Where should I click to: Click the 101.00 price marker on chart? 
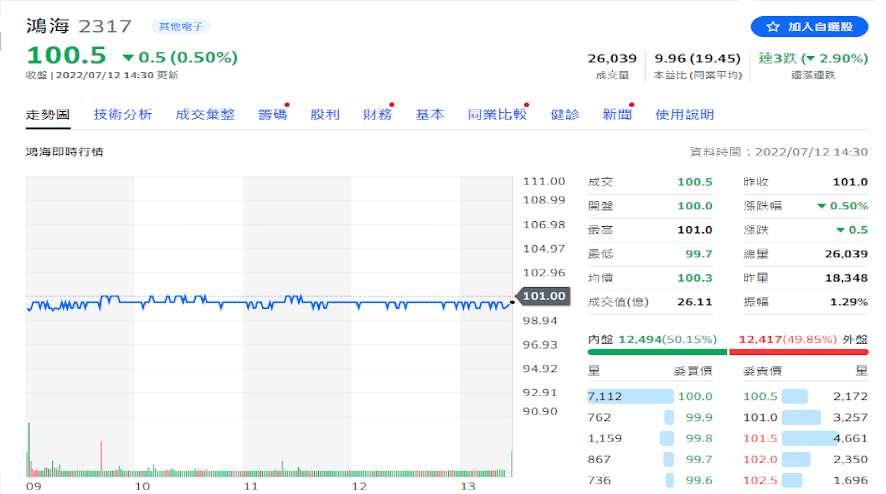(x=543, y=296)
